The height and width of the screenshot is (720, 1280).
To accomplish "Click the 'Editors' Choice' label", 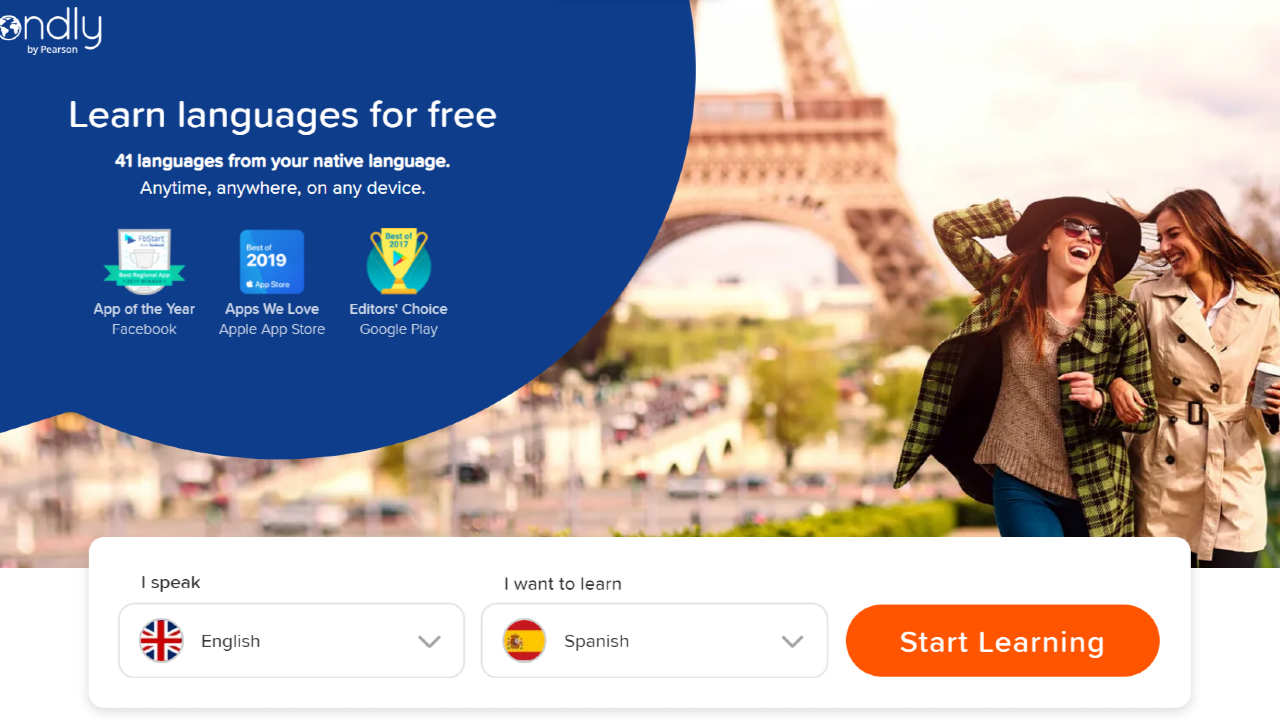I will [398, 309].
